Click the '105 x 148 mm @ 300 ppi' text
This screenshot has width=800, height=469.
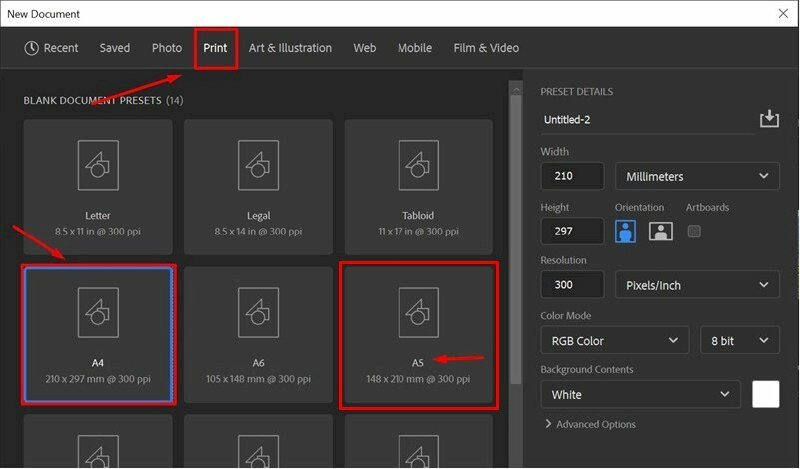click(258, 379)
